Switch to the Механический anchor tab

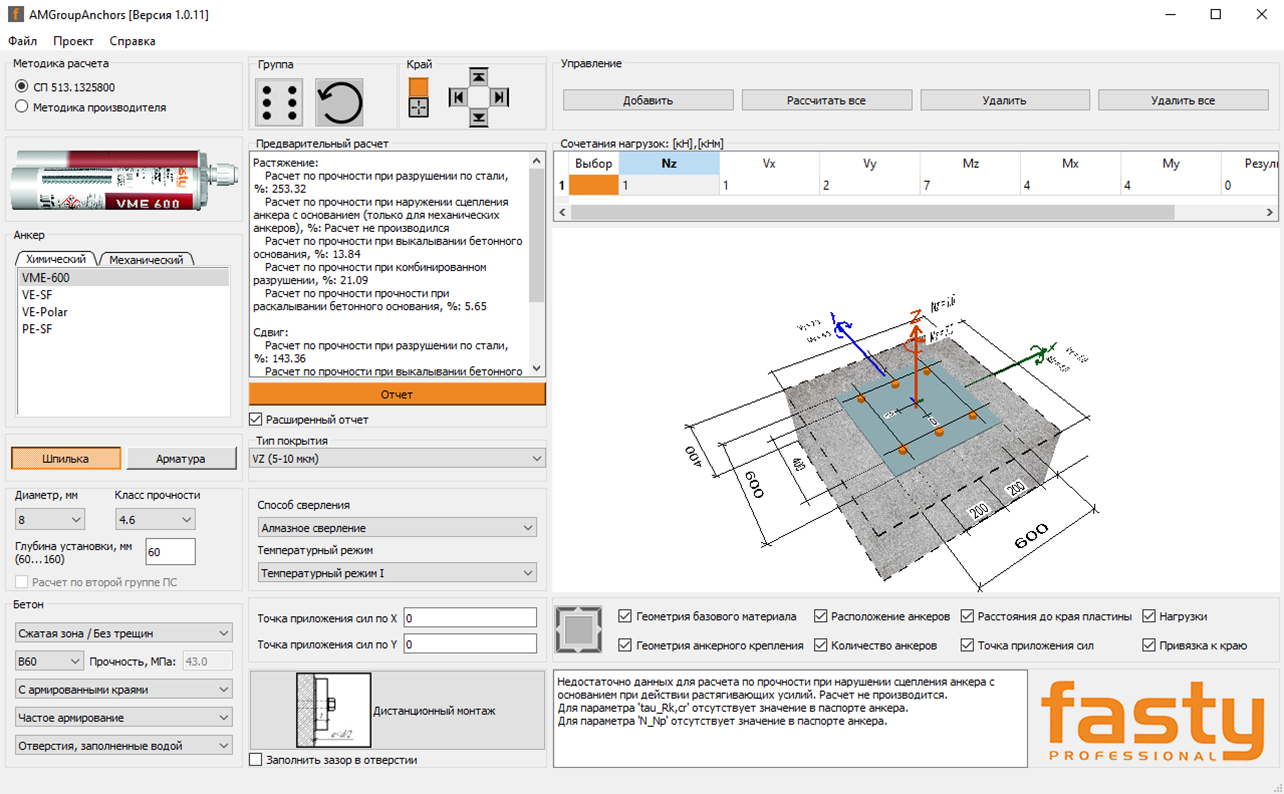(x=146, y=260)
